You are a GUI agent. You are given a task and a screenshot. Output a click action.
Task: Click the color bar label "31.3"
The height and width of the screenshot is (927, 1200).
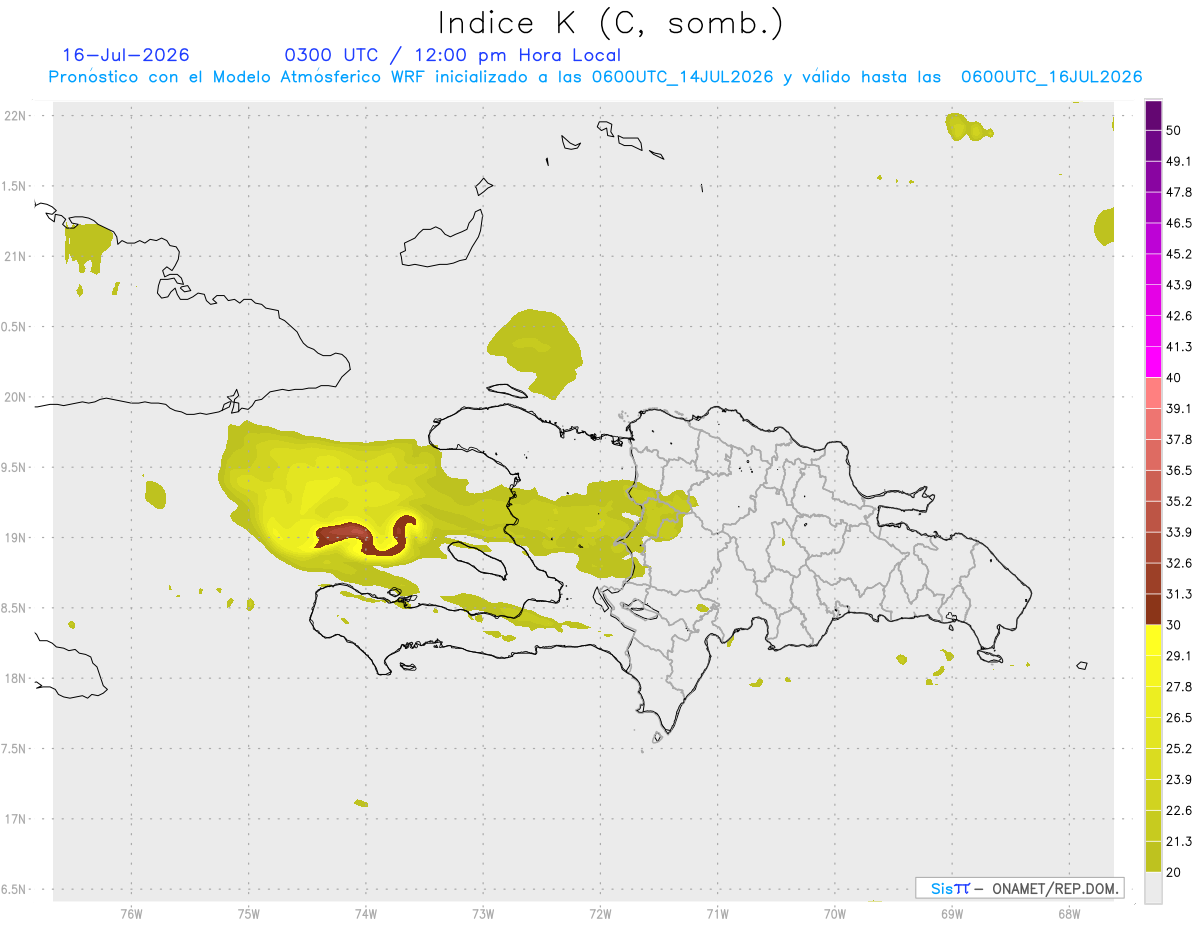coord(1179,594)
